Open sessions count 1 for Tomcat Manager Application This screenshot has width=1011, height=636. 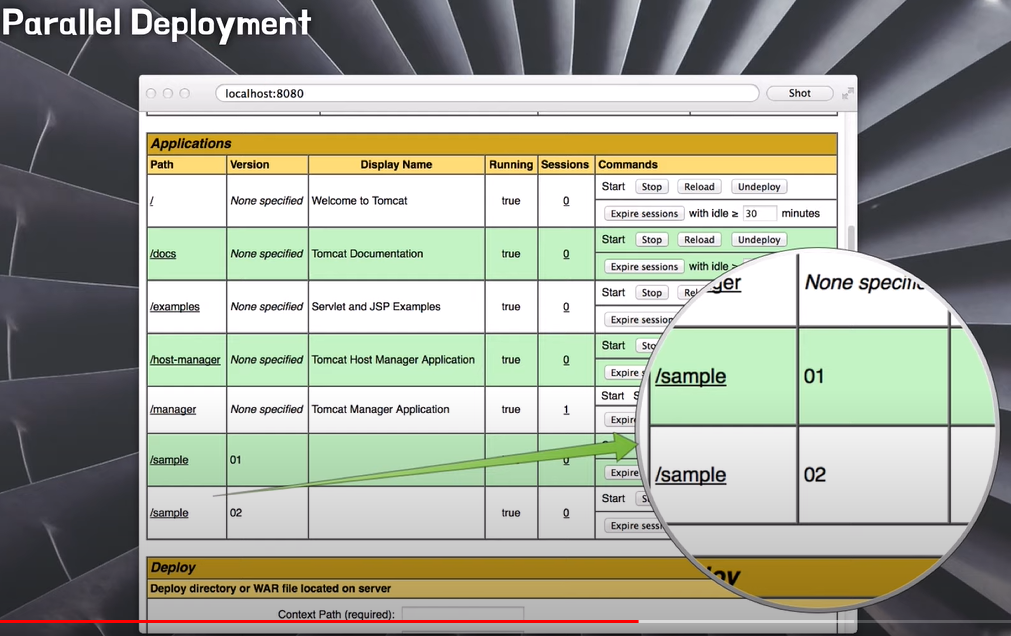566,409
